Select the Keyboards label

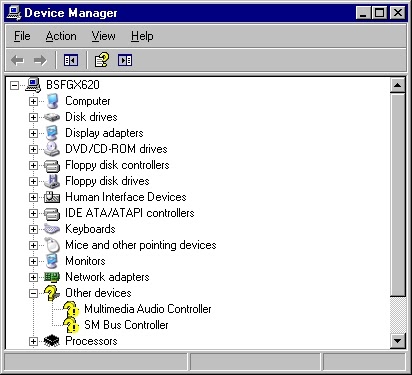click(x=90, y=229)
